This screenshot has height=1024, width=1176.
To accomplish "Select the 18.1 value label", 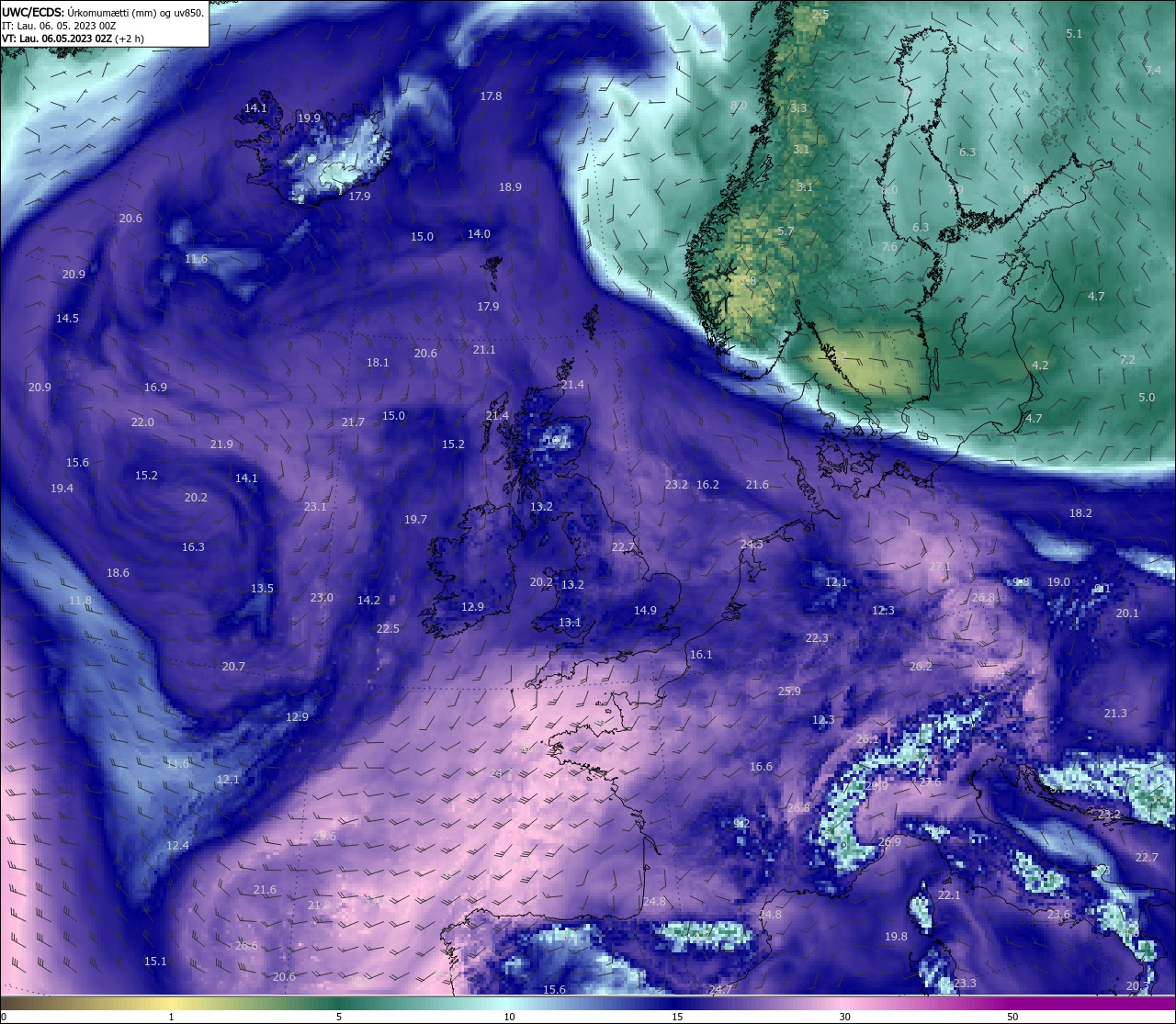I will (x=378, y=363).
